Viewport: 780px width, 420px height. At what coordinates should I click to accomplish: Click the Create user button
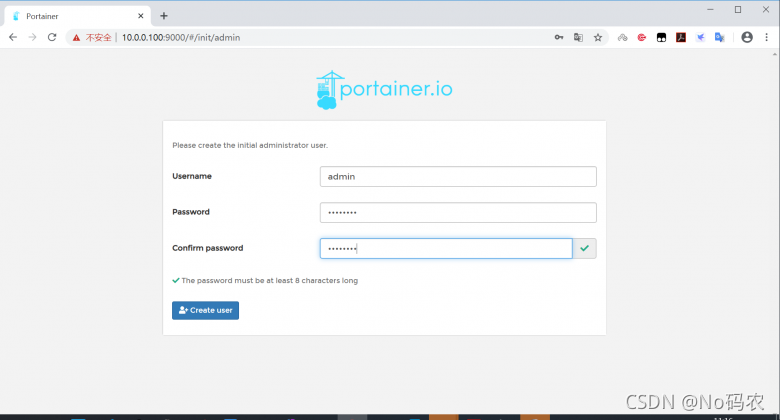tap(205, 311)
